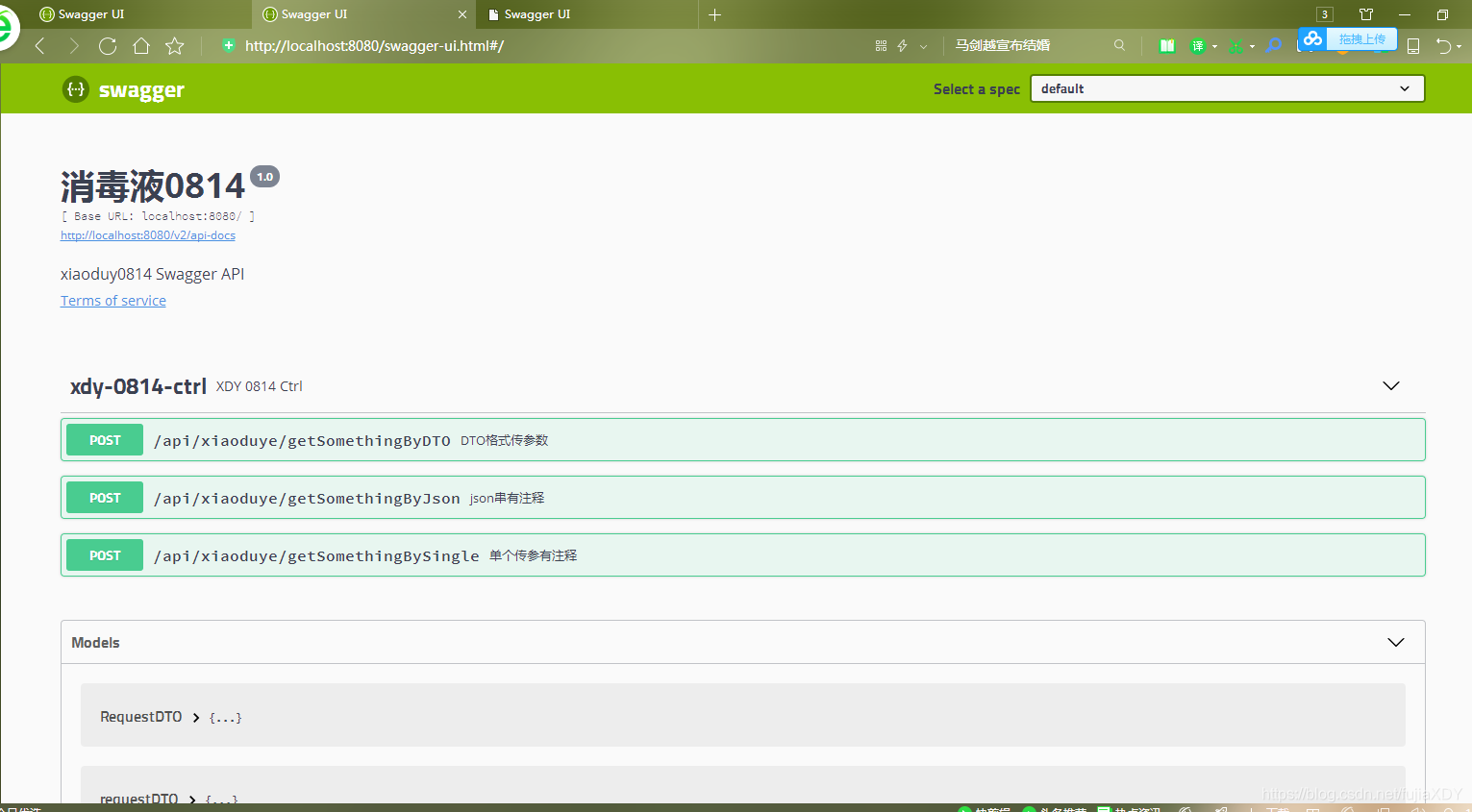
Task: Open the skin shirt icon in title bar
Action: [1366, 14]
